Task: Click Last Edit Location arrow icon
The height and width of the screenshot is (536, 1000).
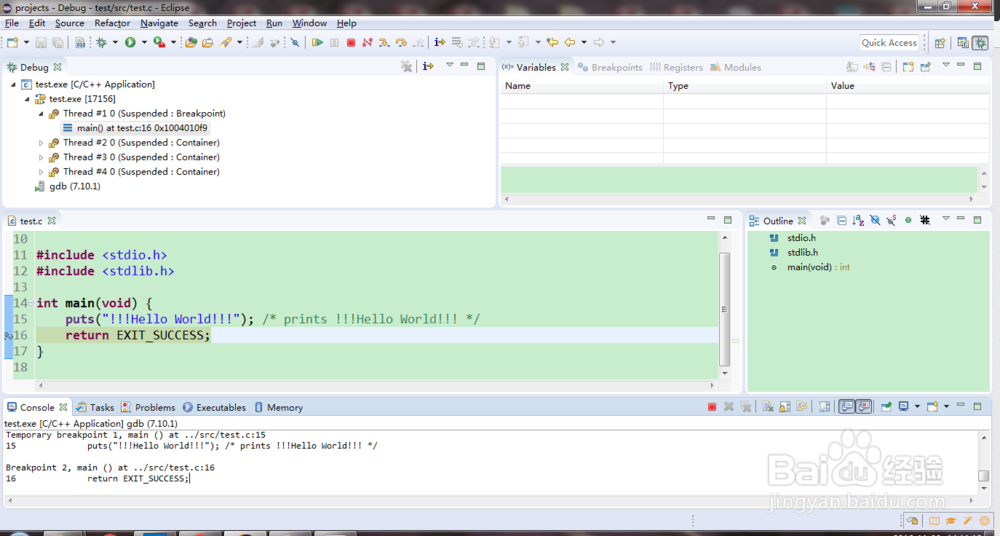Action: pos(552,43)
